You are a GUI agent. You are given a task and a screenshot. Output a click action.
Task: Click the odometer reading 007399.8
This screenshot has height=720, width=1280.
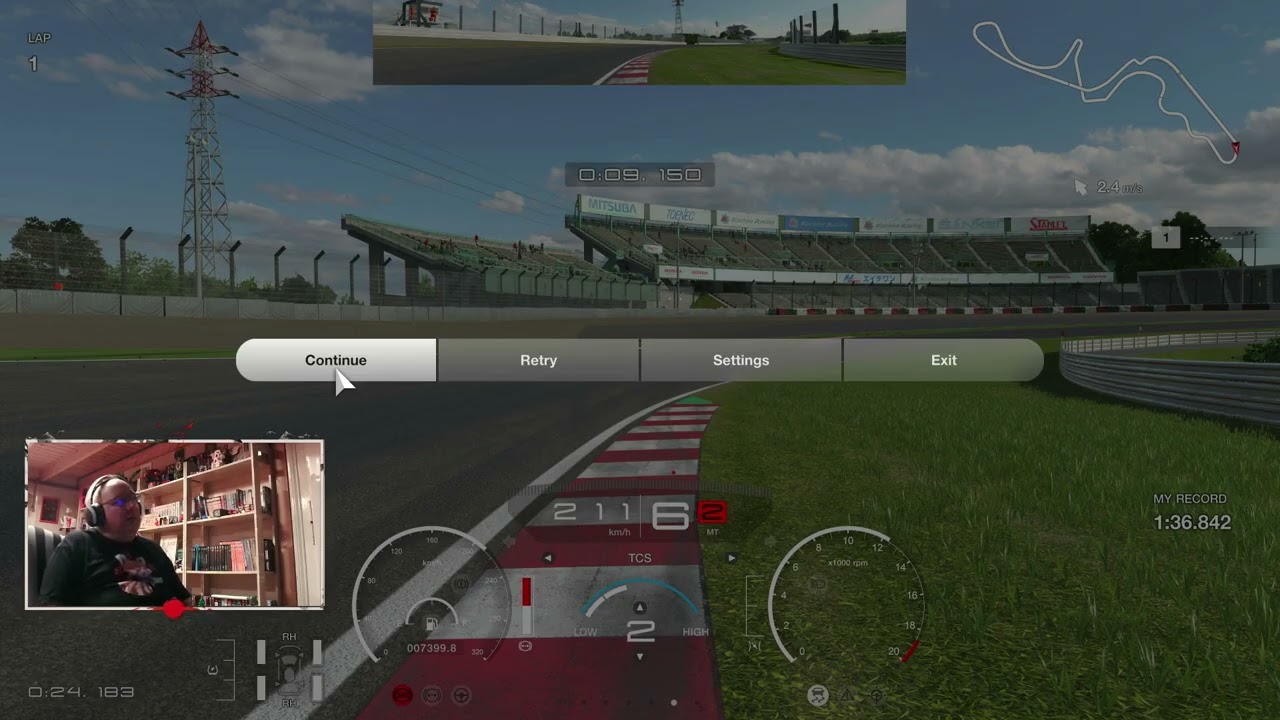(431, 648)
